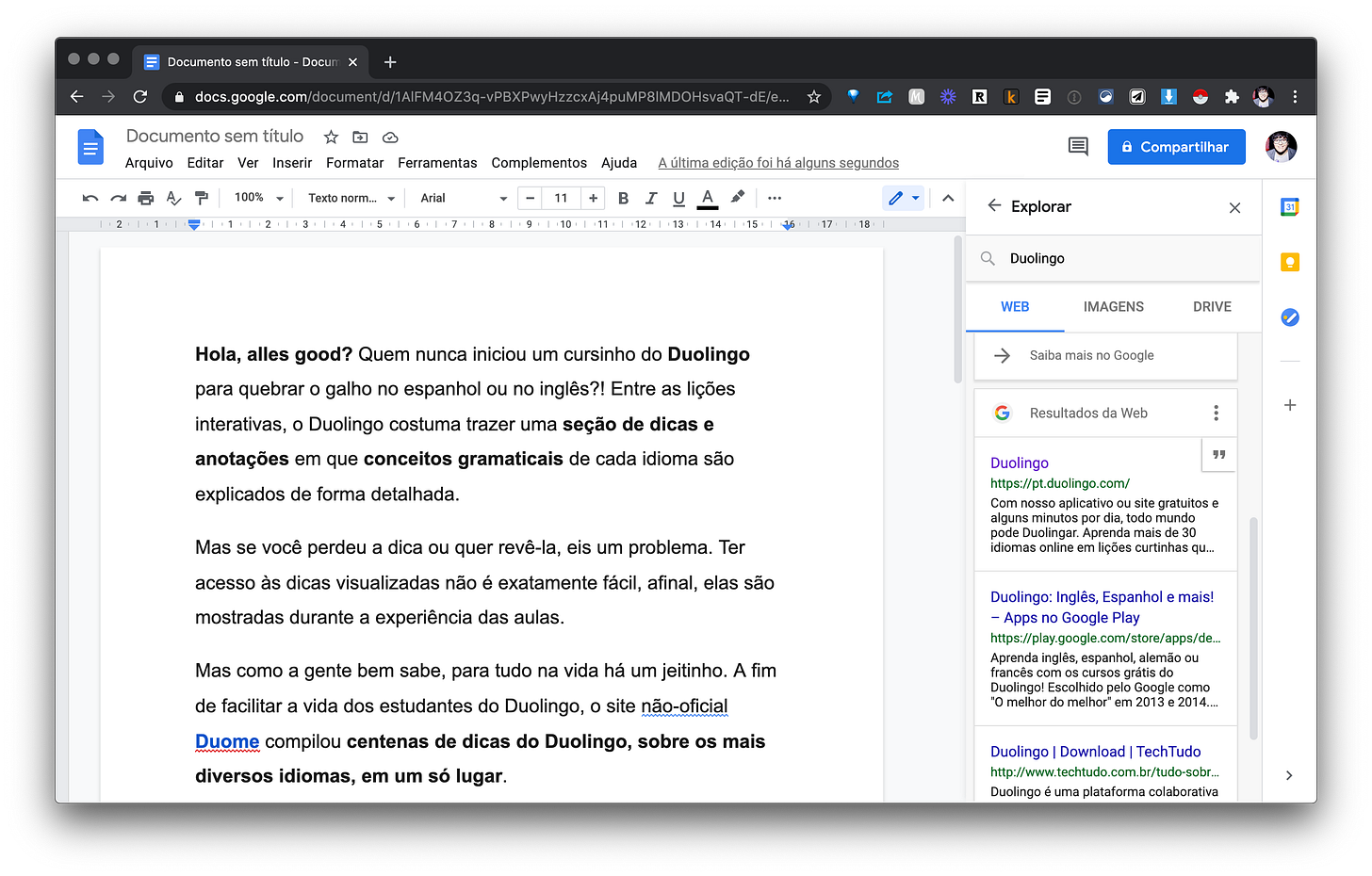Open the text color picker

coord(708,198)
